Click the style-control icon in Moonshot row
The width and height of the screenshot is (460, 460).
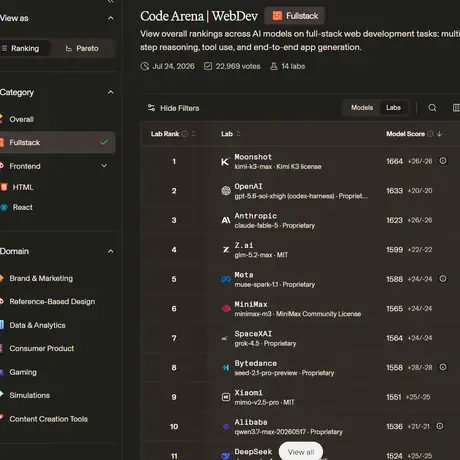click(x=443, y=161)
